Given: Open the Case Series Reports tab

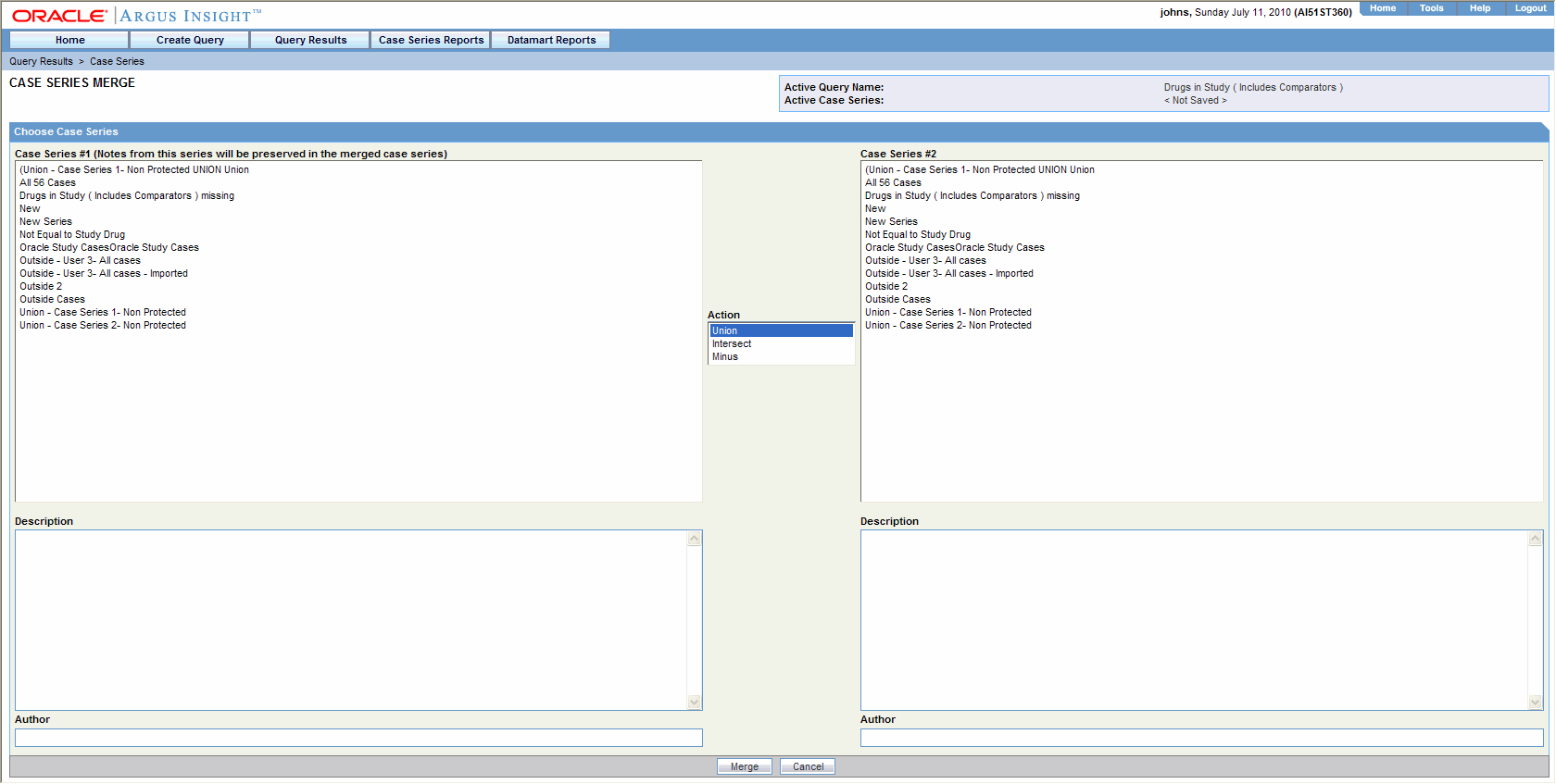Looking at the screenshot, I should pyautogui.click(x=431, y=40).
